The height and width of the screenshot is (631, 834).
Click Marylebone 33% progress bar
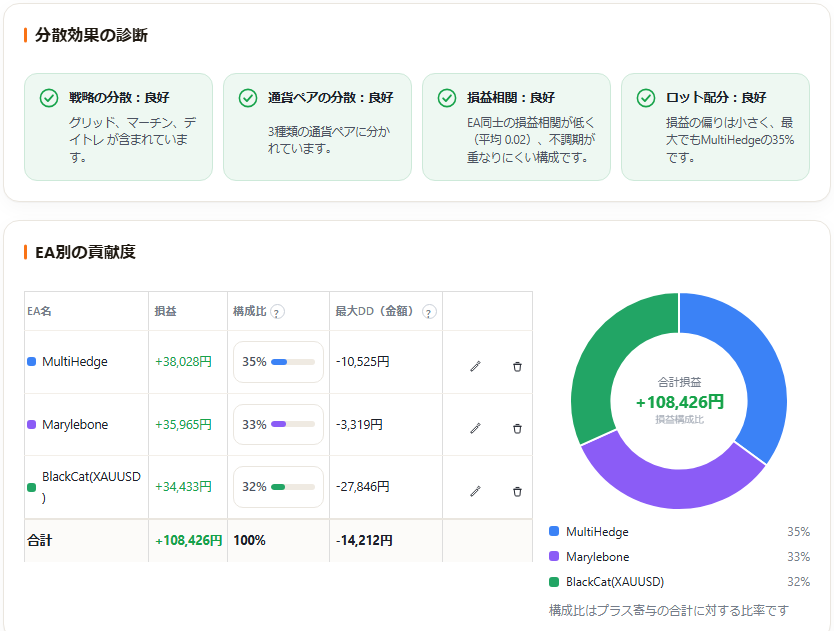pyautogui.click(x=293, y=425)
